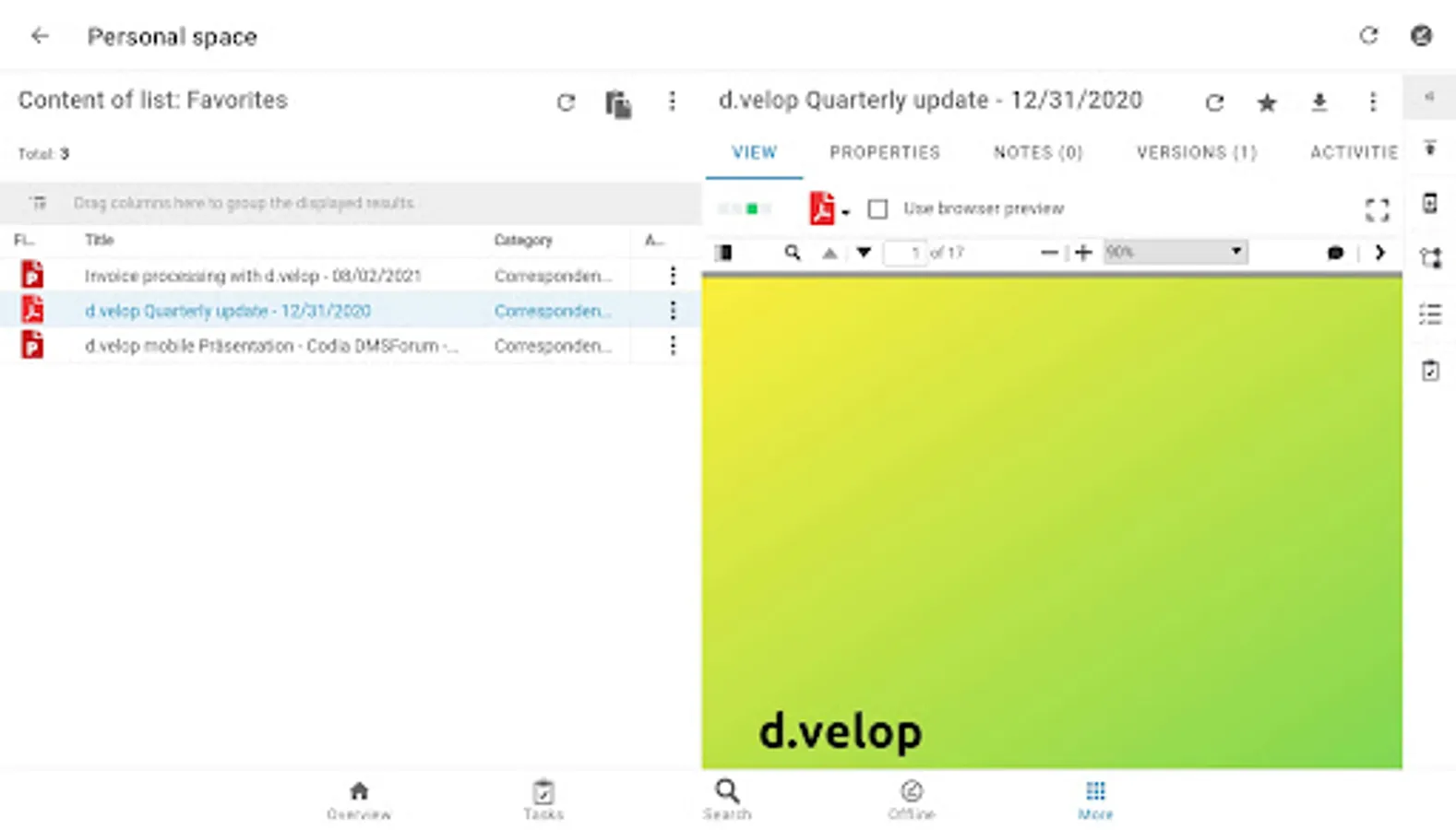Viewport: 1456px width, 830px height.
Task: Select 'Invoice processing with d.velop - 08/02/2021' row
Action: (351, 275)
